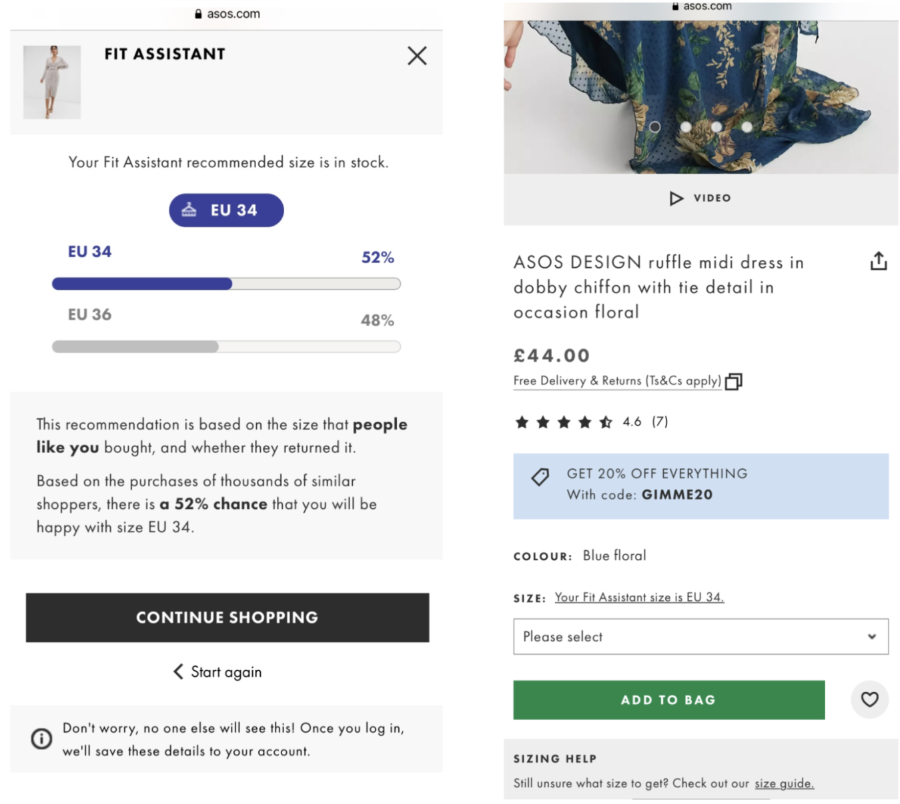Click the dress thumbnail in Fit Assistant
The height and width of the screenshot is (804, 900).
[52, 81]
